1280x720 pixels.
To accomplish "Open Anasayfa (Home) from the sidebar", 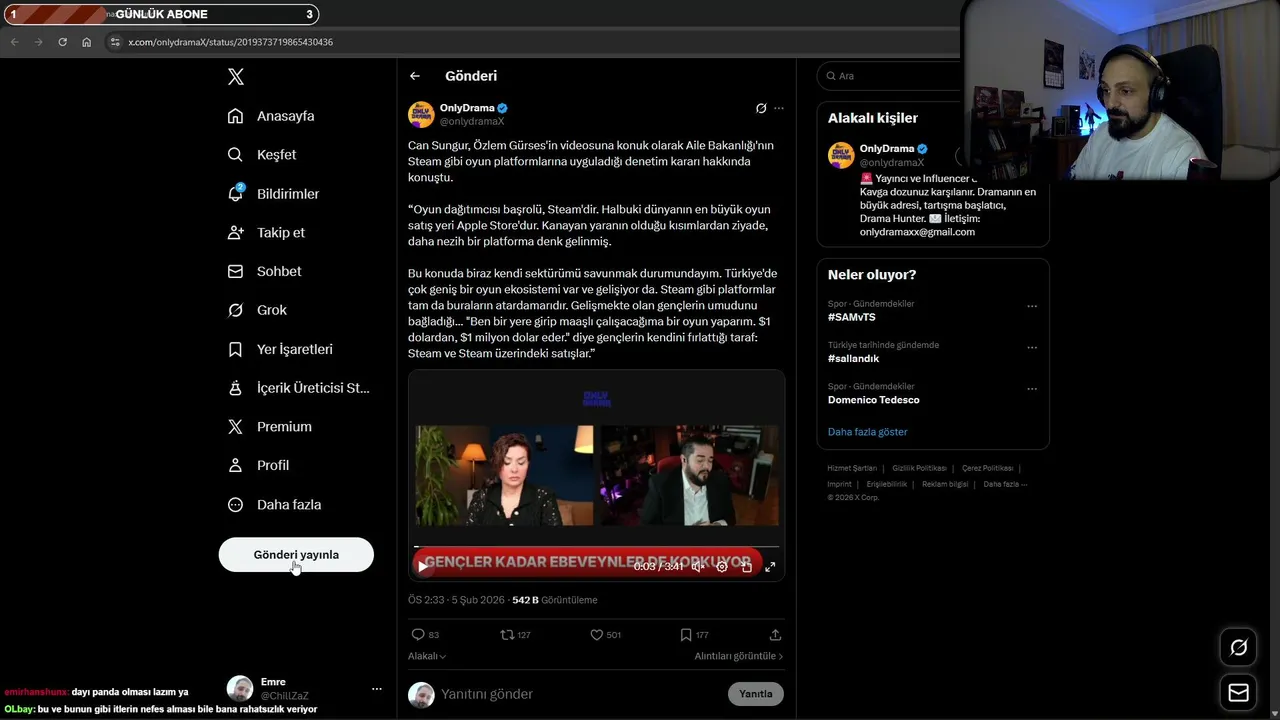I will tap(271, 116).
